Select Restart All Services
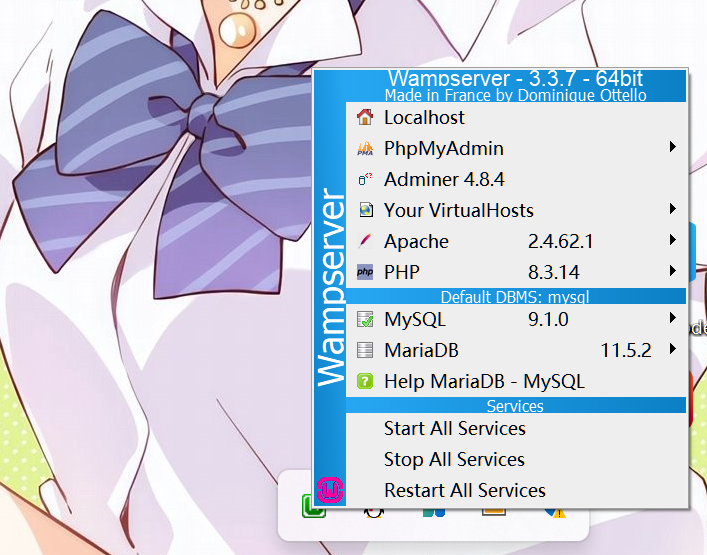This screenshot has height=555, width=707. coord(464,490)
